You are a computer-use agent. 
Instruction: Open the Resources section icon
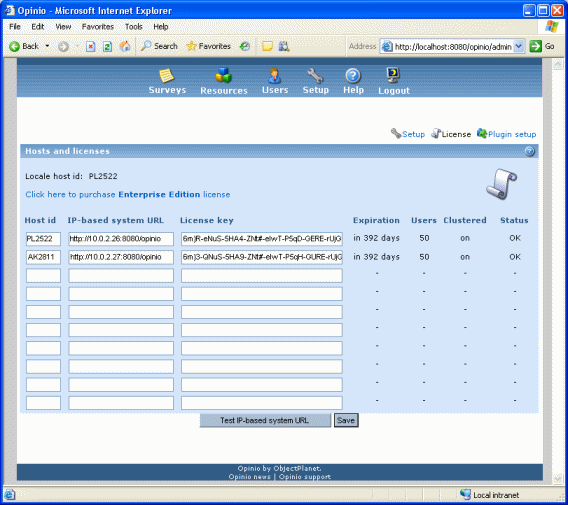(223, 75)
